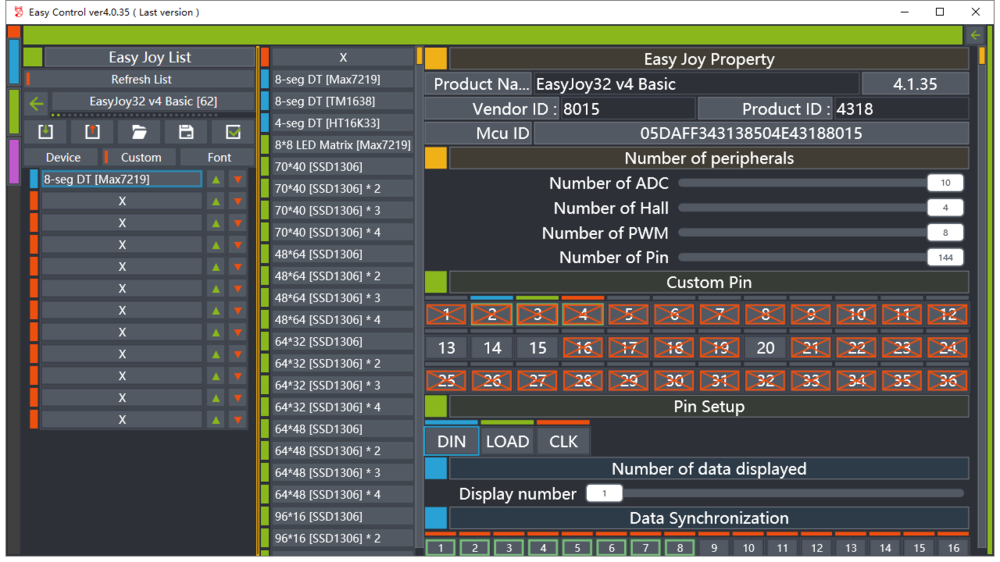This screenshot has width=1000, height=562.
Task: Adjust the Number of ADC slider handle
Action: 945,183
